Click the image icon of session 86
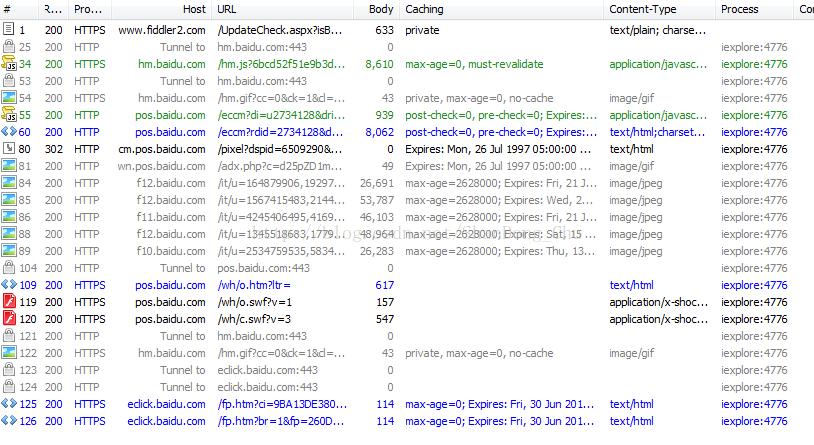Screen dimensions: 814x445 point(9,217)
